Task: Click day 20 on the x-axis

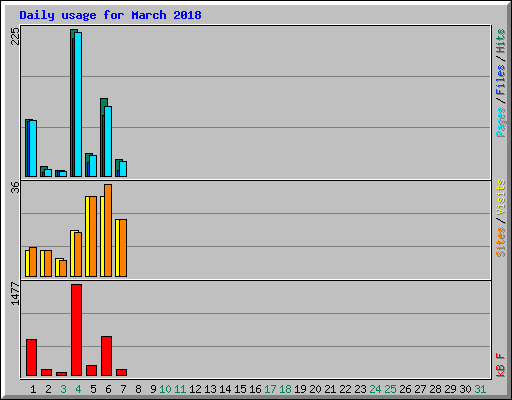Action: tap(315, 389)
